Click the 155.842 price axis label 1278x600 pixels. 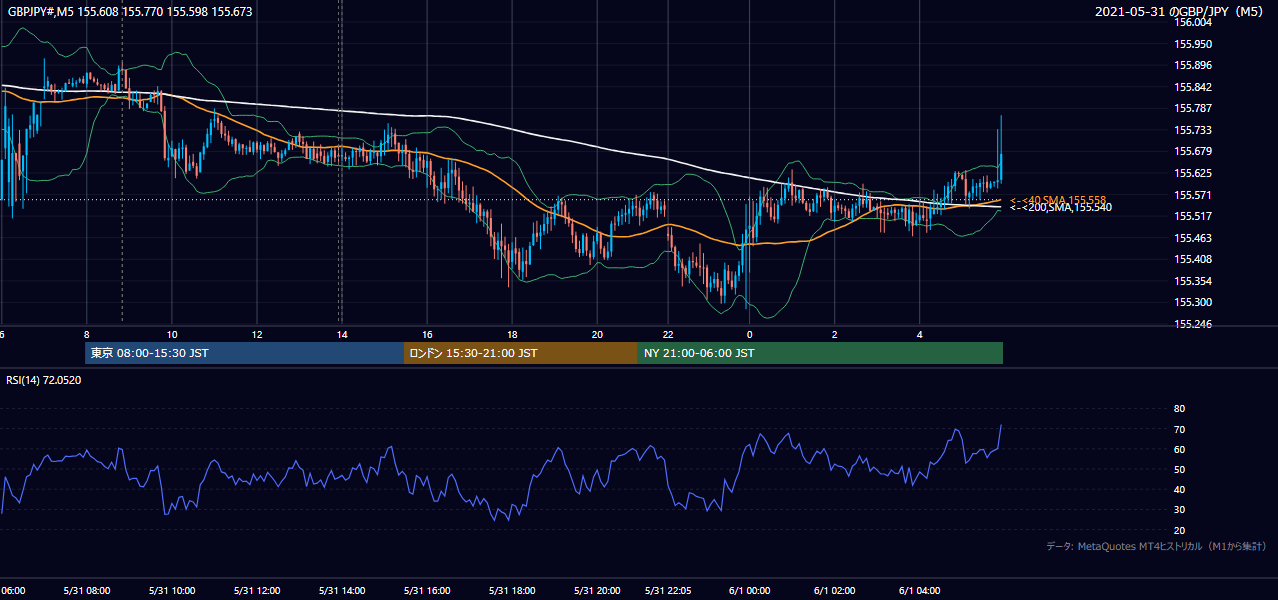pyautogui.click(x=1192, y=87)
